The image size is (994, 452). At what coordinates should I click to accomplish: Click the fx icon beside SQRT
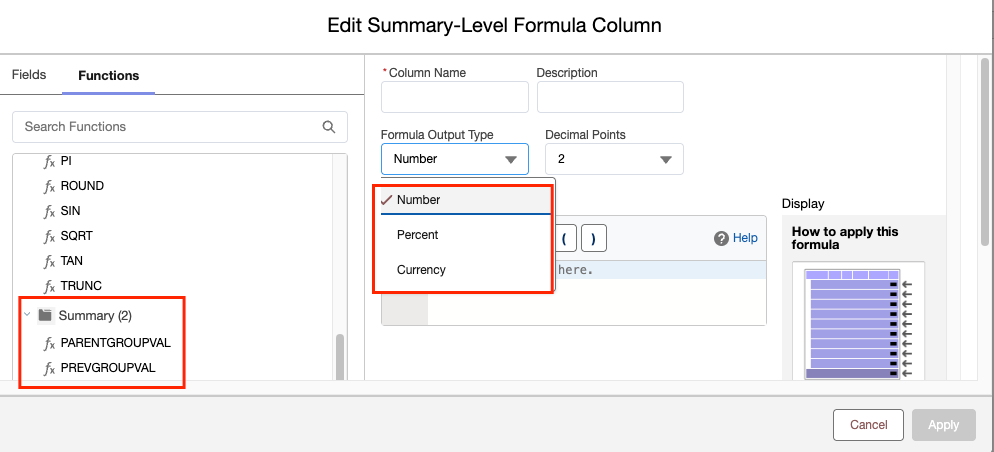point(49,236)
